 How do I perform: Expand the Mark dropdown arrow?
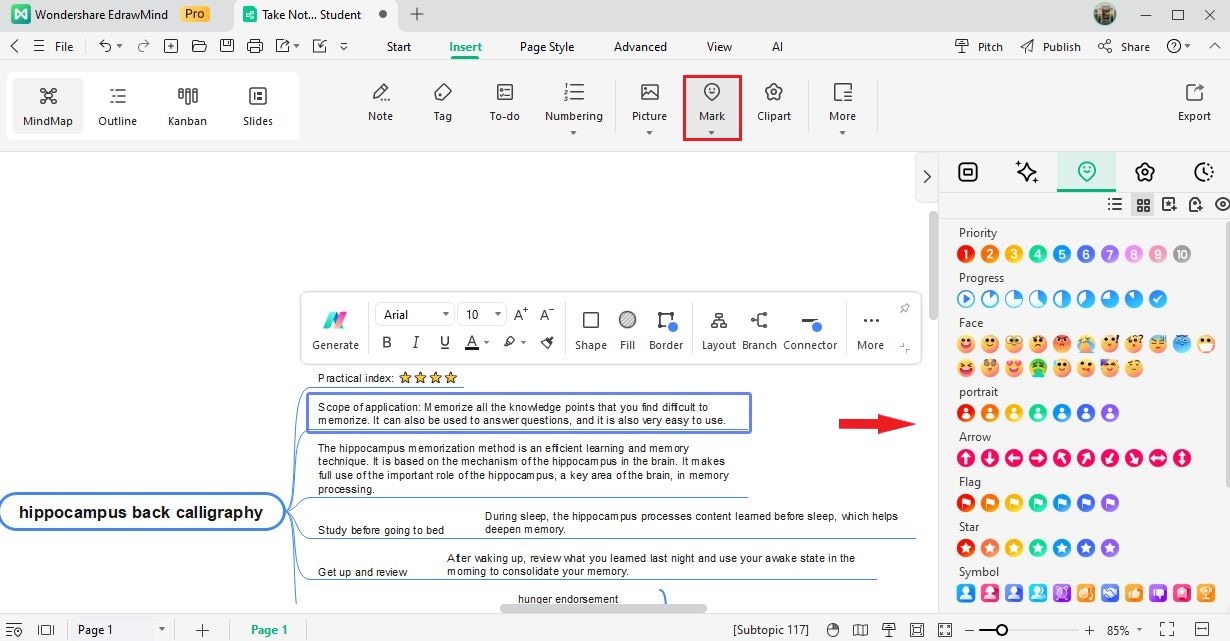coord(711,132)
